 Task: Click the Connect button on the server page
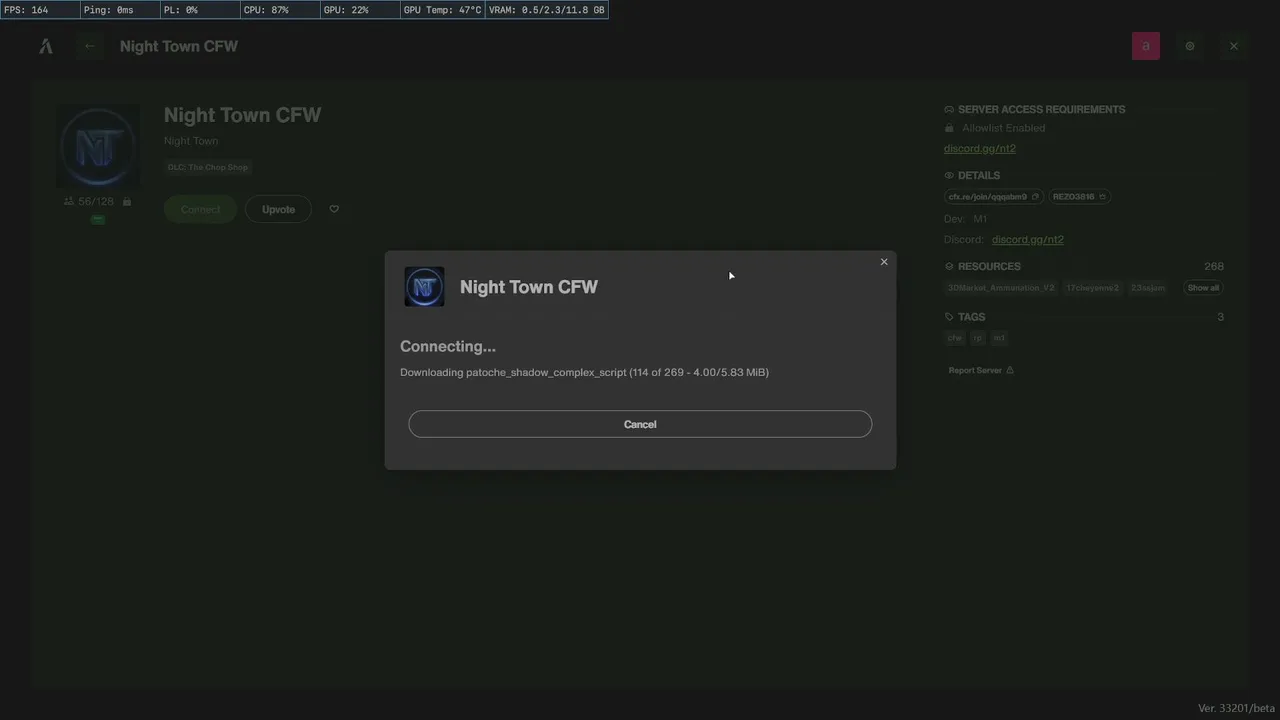tap(200, 209)
